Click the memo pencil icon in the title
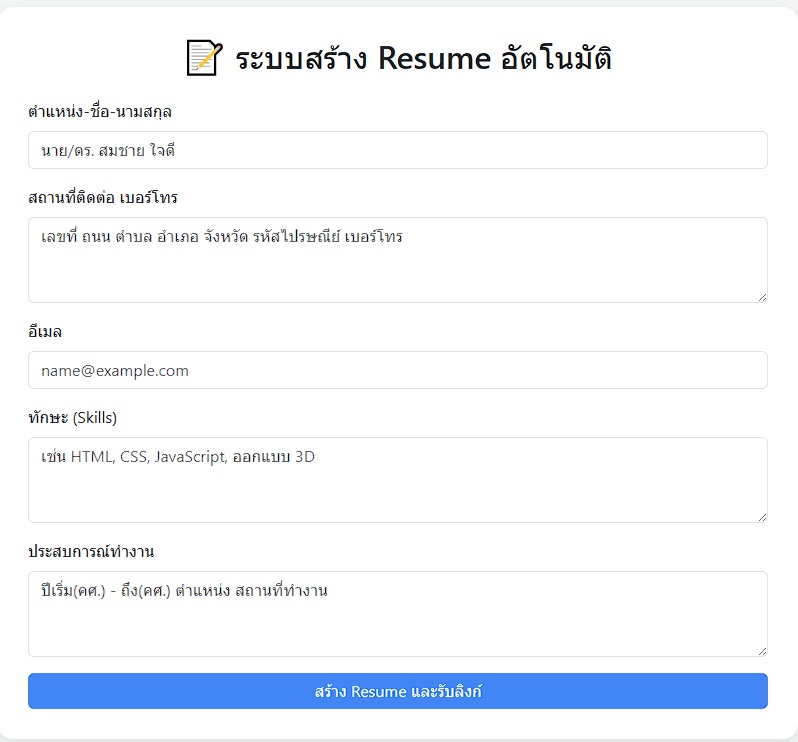Viewport: 798px width, 742px height. [x=204, y=59]
